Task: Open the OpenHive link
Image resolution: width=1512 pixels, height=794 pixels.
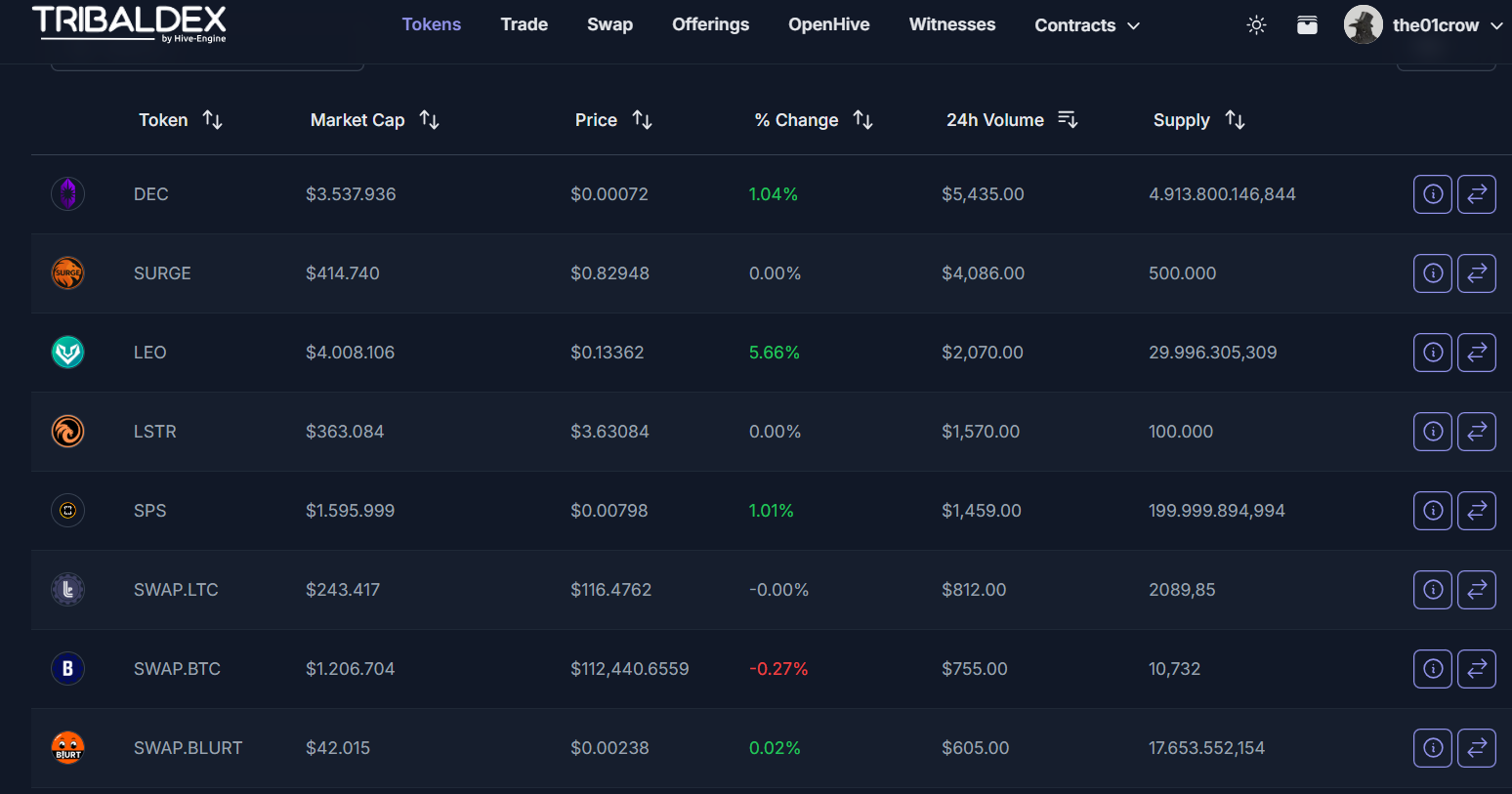Action: tap(828, 24)
